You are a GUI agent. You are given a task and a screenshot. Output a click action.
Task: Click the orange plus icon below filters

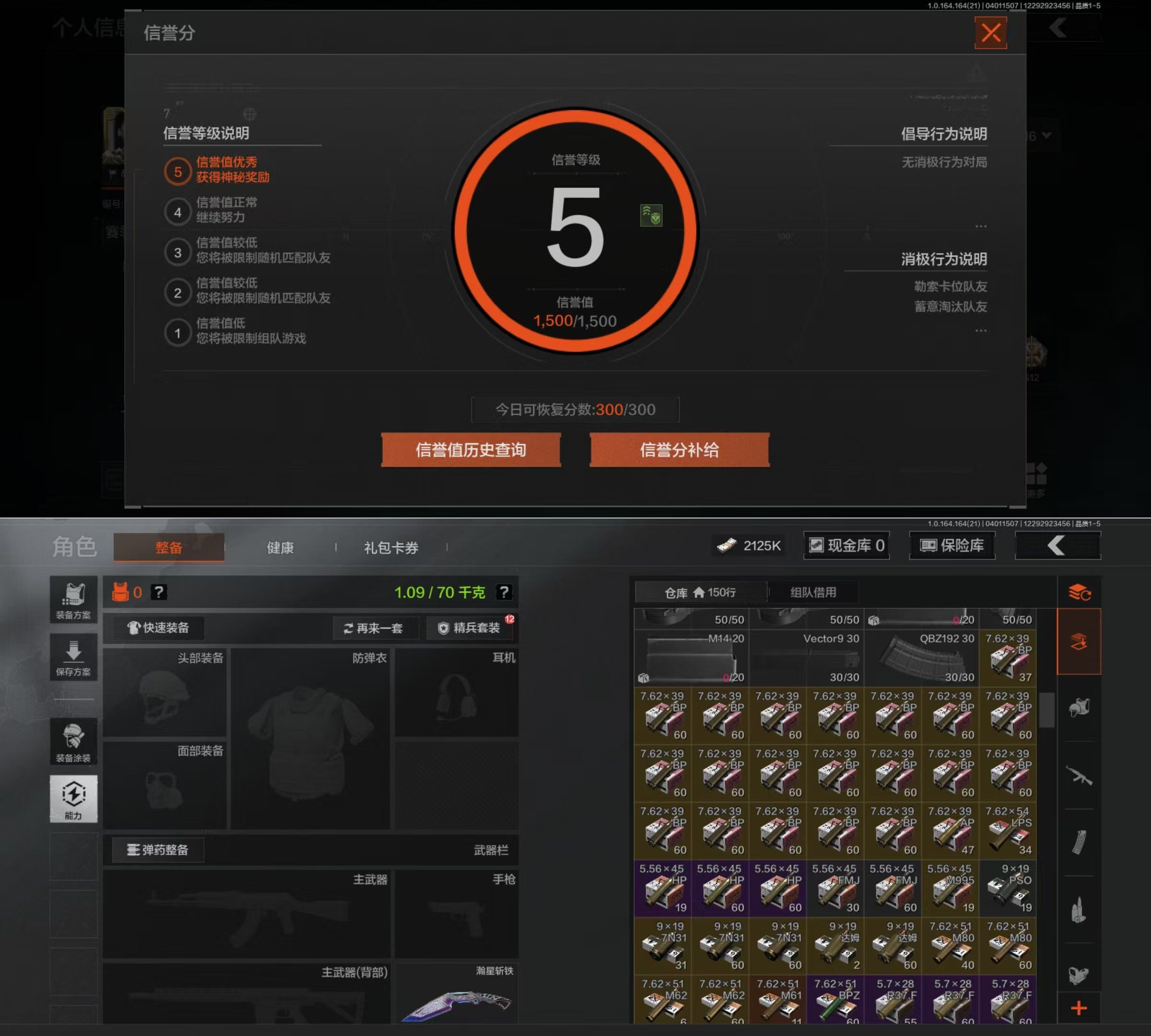tap(1079, 1009)
